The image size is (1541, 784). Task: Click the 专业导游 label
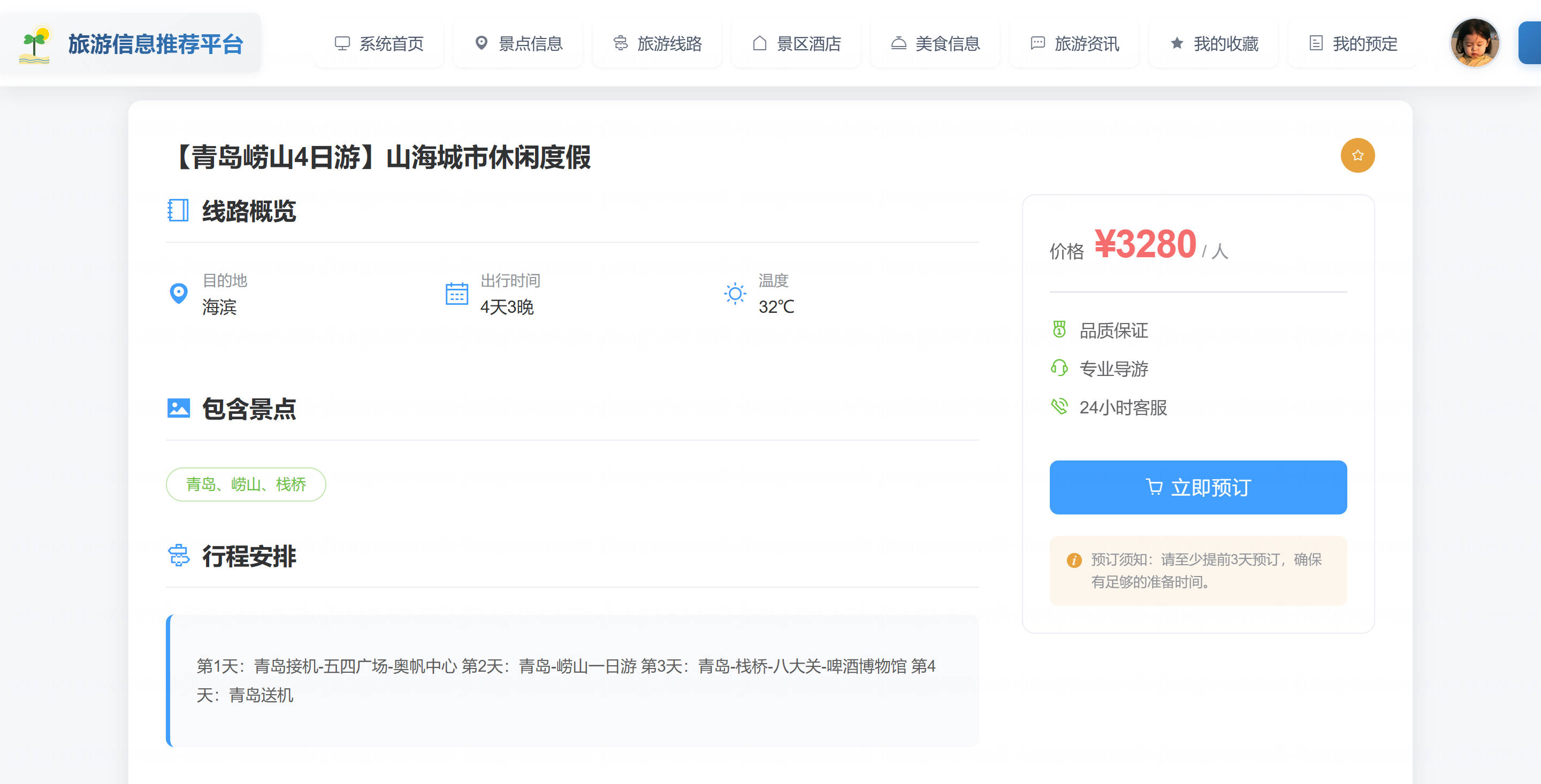1114,368
